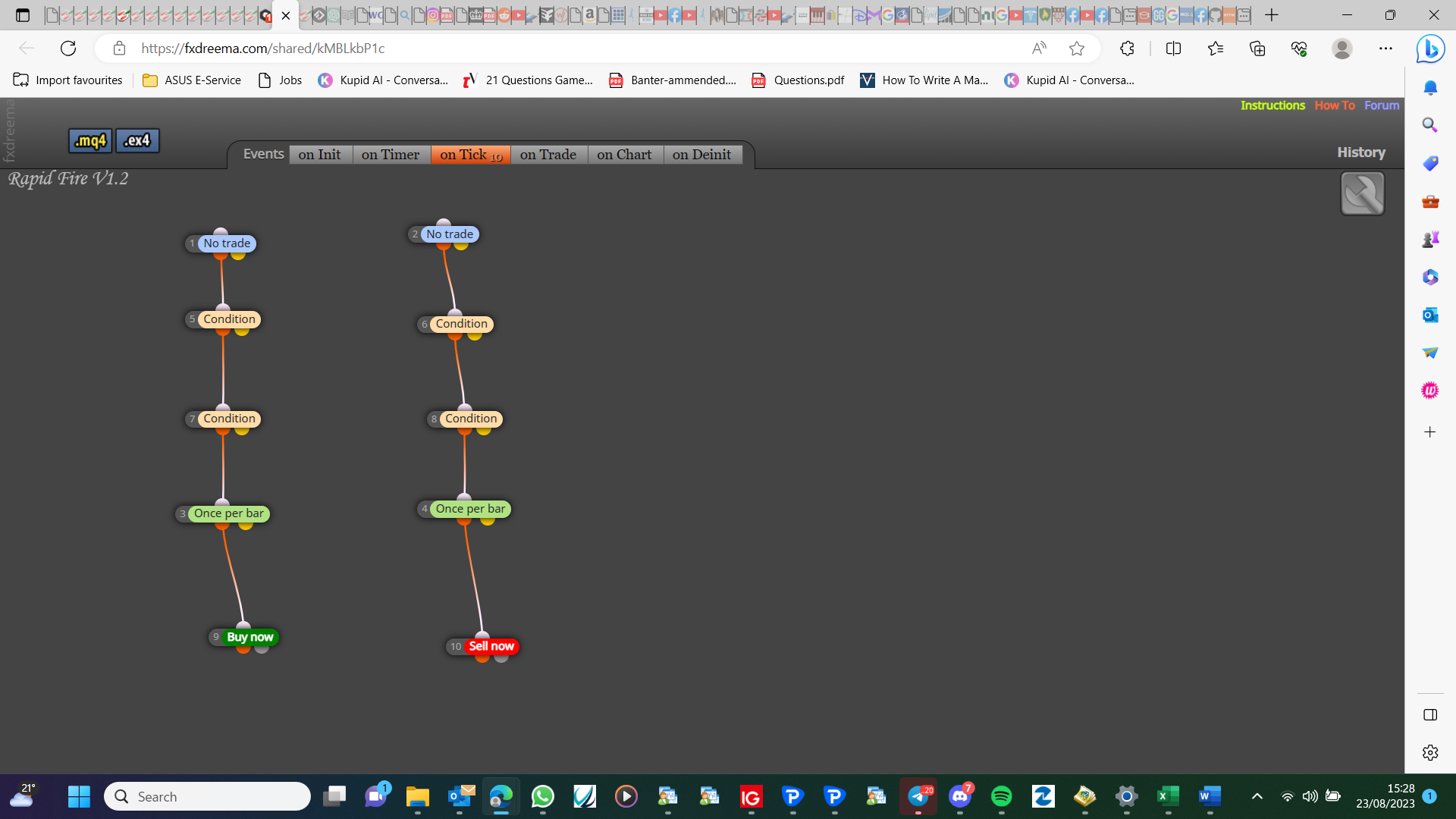Open the sidebar Shopping tag icon
1456x819 pixels.
[1430, 163]
